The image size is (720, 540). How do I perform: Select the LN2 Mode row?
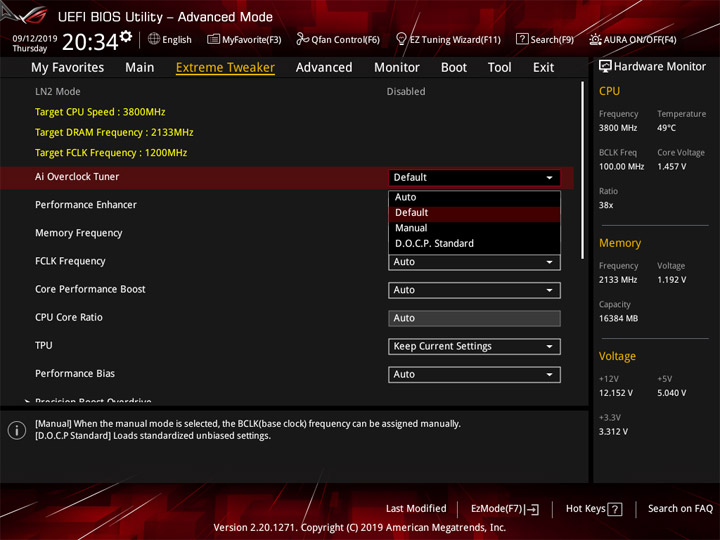[x=287, y=92]
